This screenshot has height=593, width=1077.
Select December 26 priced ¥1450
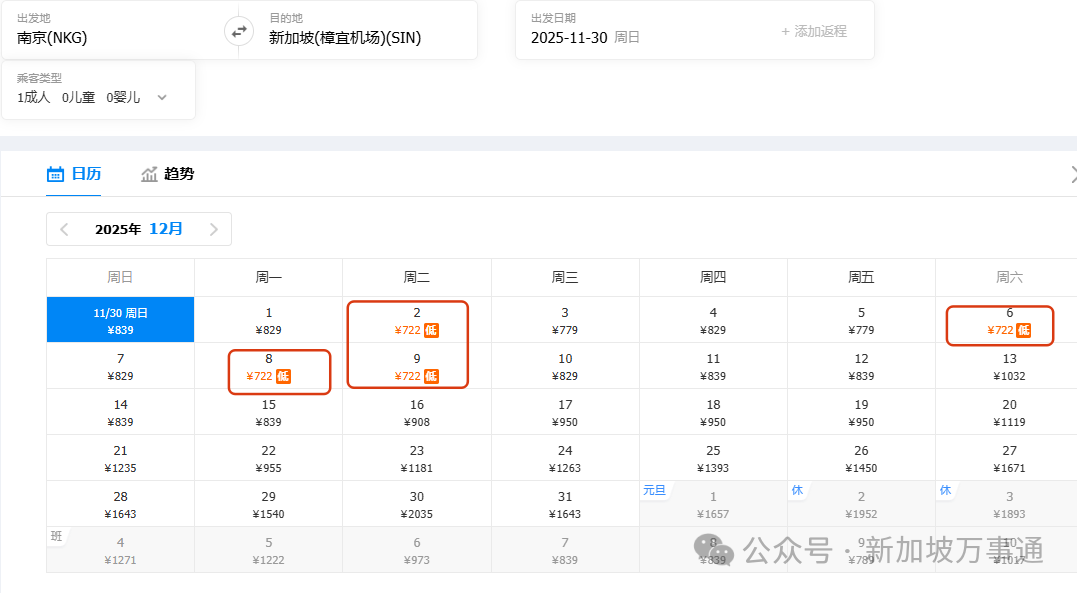coord(861,458)
